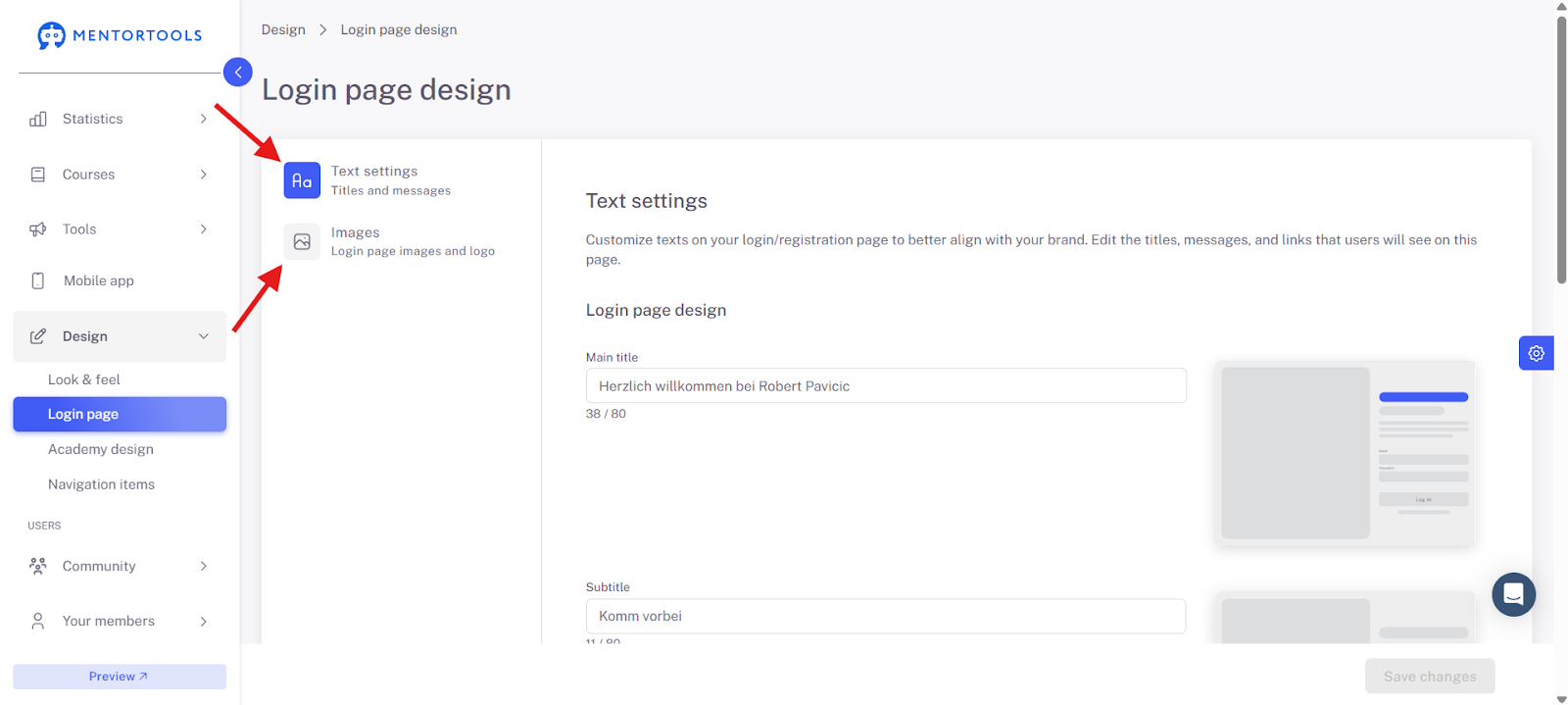Expand the Courses menu chevron
This screenshot has height=705, width=1568.
204,175
